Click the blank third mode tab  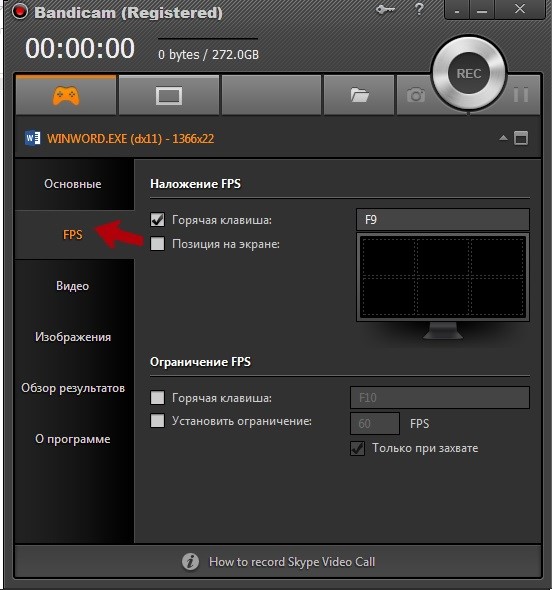[272, 94]
